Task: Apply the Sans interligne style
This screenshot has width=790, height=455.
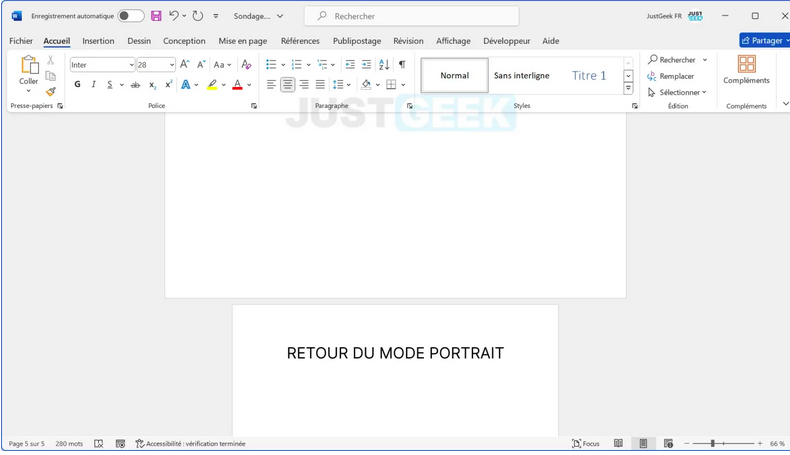Action: tap(522, 76)
